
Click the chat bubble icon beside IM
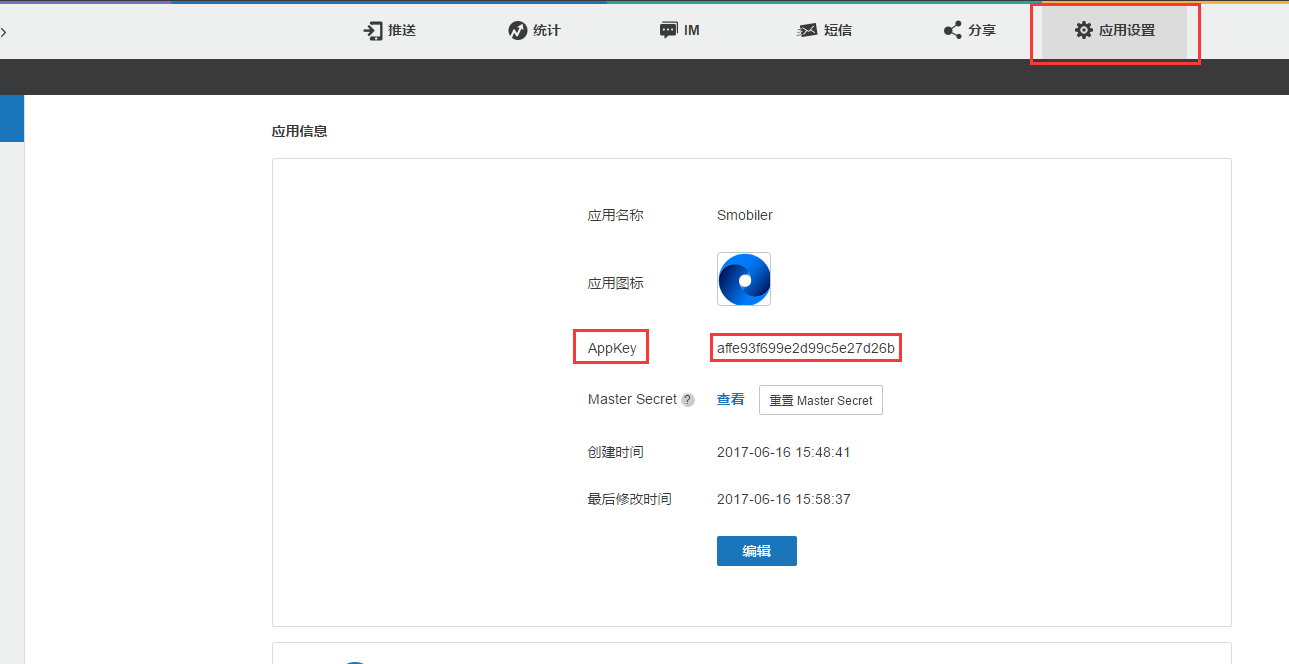(x=669, y=30)
